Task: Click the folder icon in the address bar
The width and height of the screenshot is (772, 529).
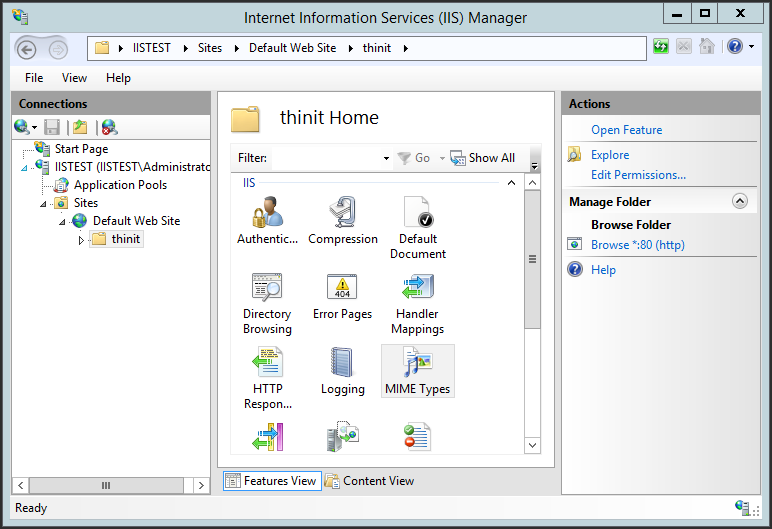Action: [102, 48]
